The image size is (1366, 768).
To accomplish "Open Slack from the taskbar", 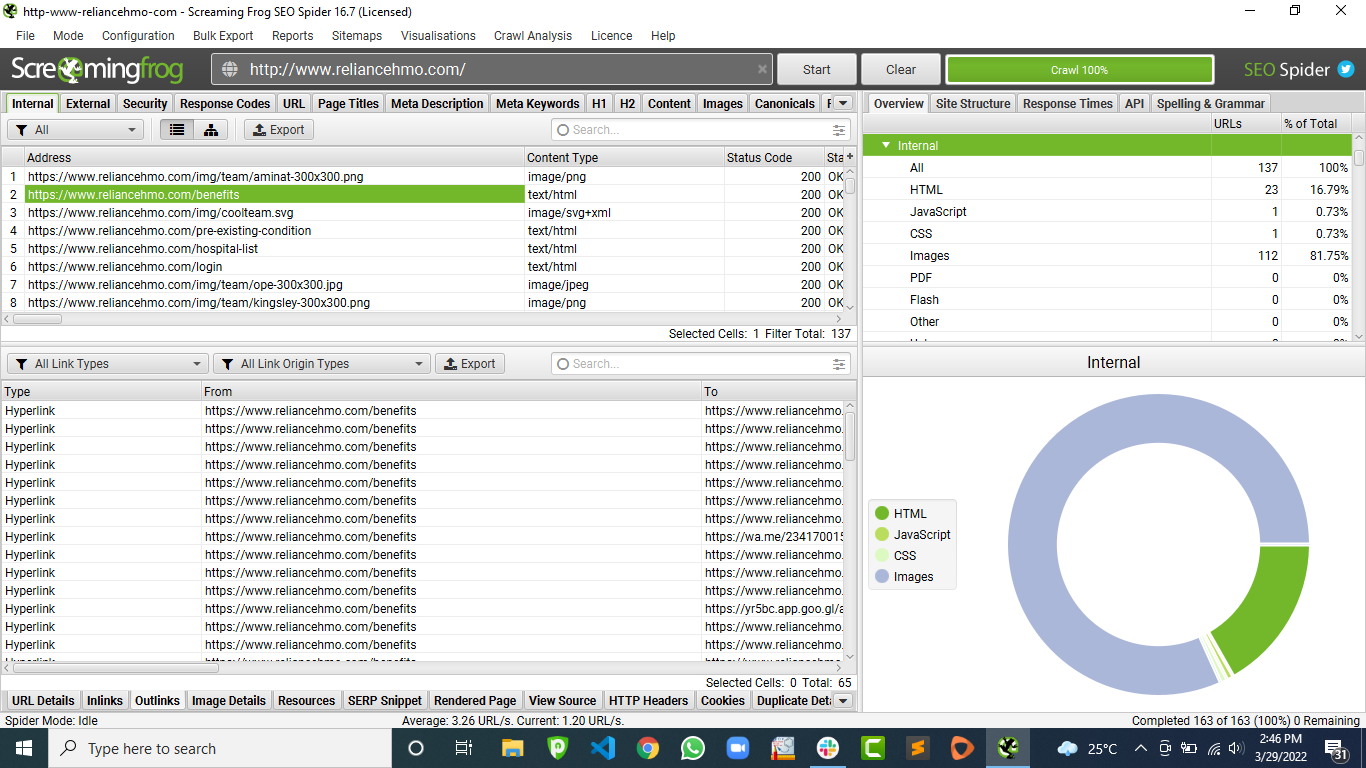I will click(827, 748).
